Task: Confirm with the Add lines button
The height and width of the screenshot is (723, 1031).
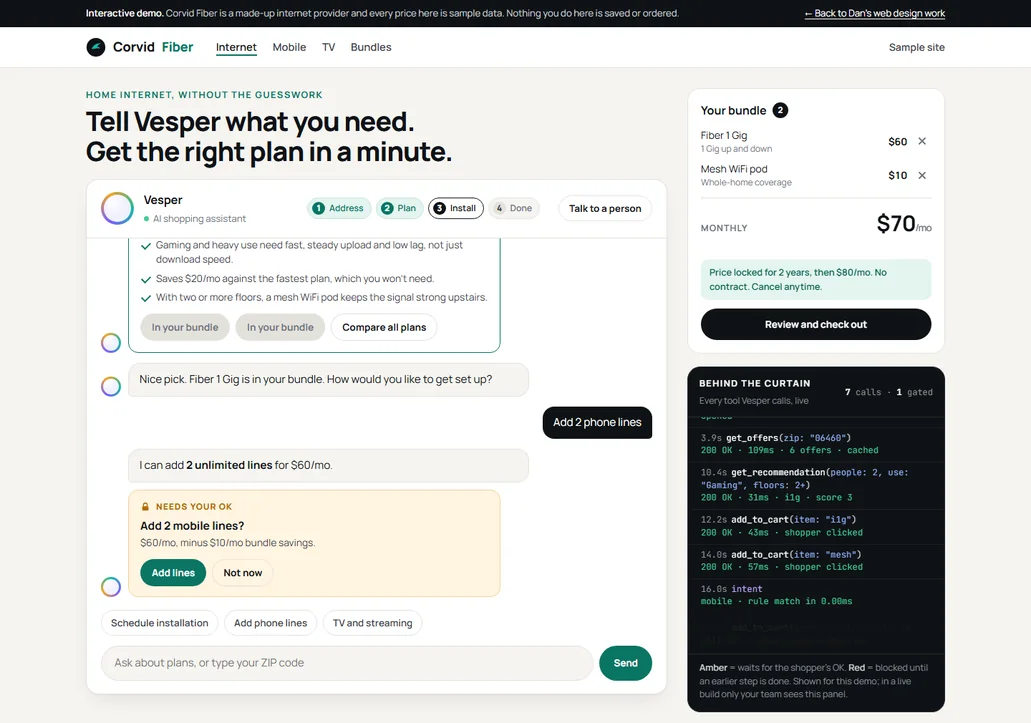Action: click(173, 572)
